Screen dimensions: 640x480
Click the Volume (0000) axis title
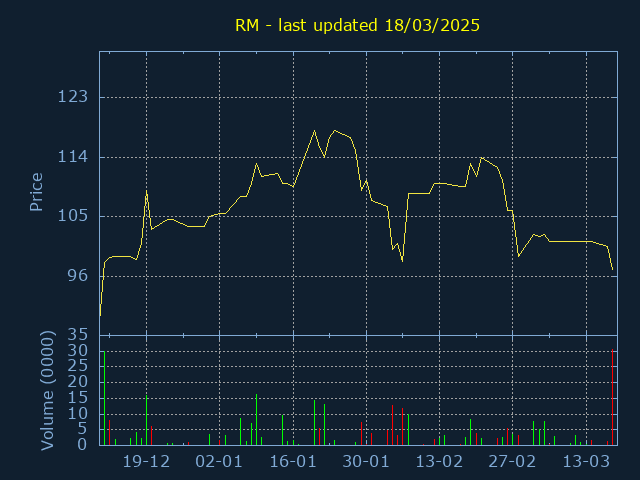[x=47, y=391]
